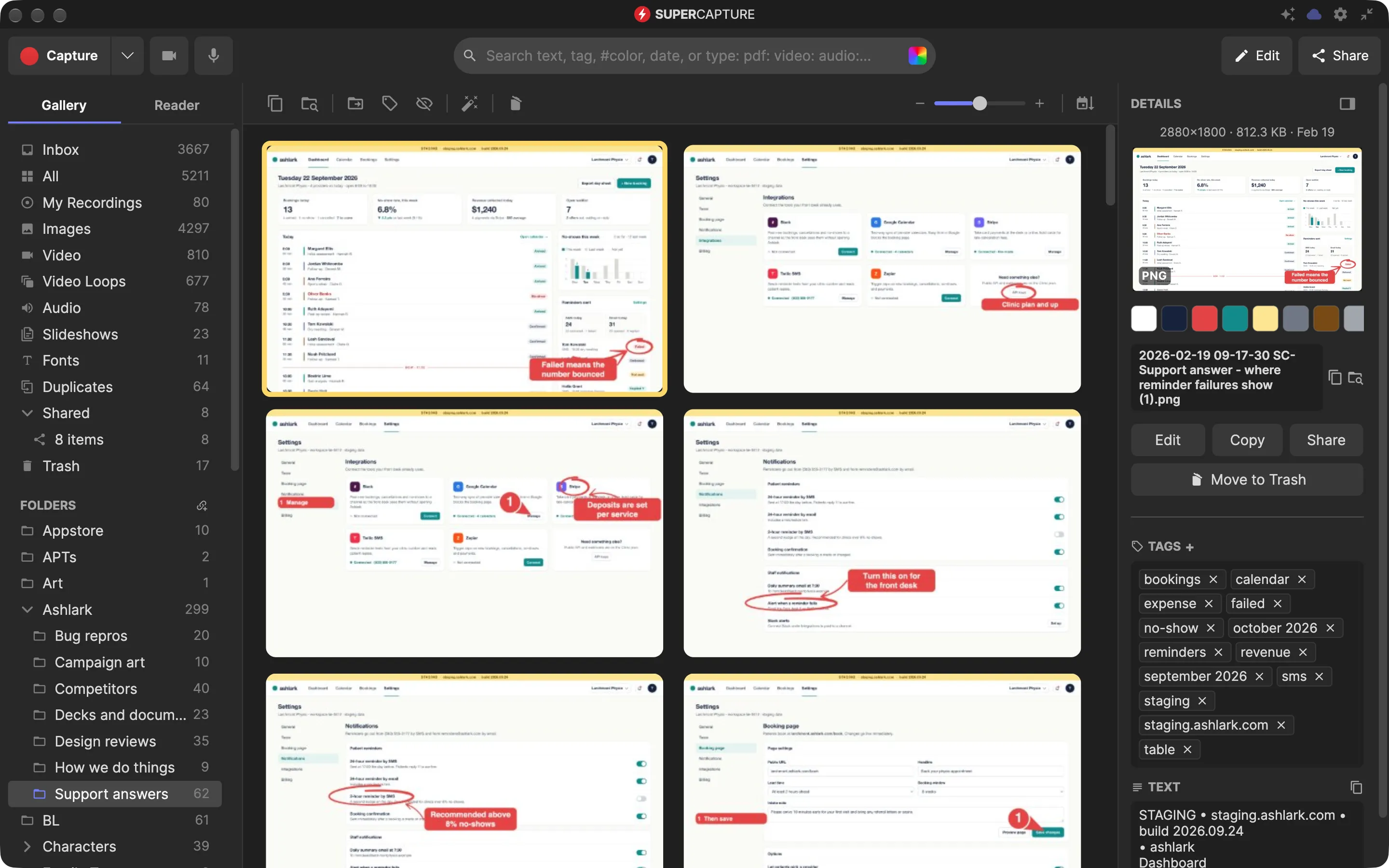Open the color search swatch picker
1389x868 pixels.
pyautogui.click(x=917, y=55)
